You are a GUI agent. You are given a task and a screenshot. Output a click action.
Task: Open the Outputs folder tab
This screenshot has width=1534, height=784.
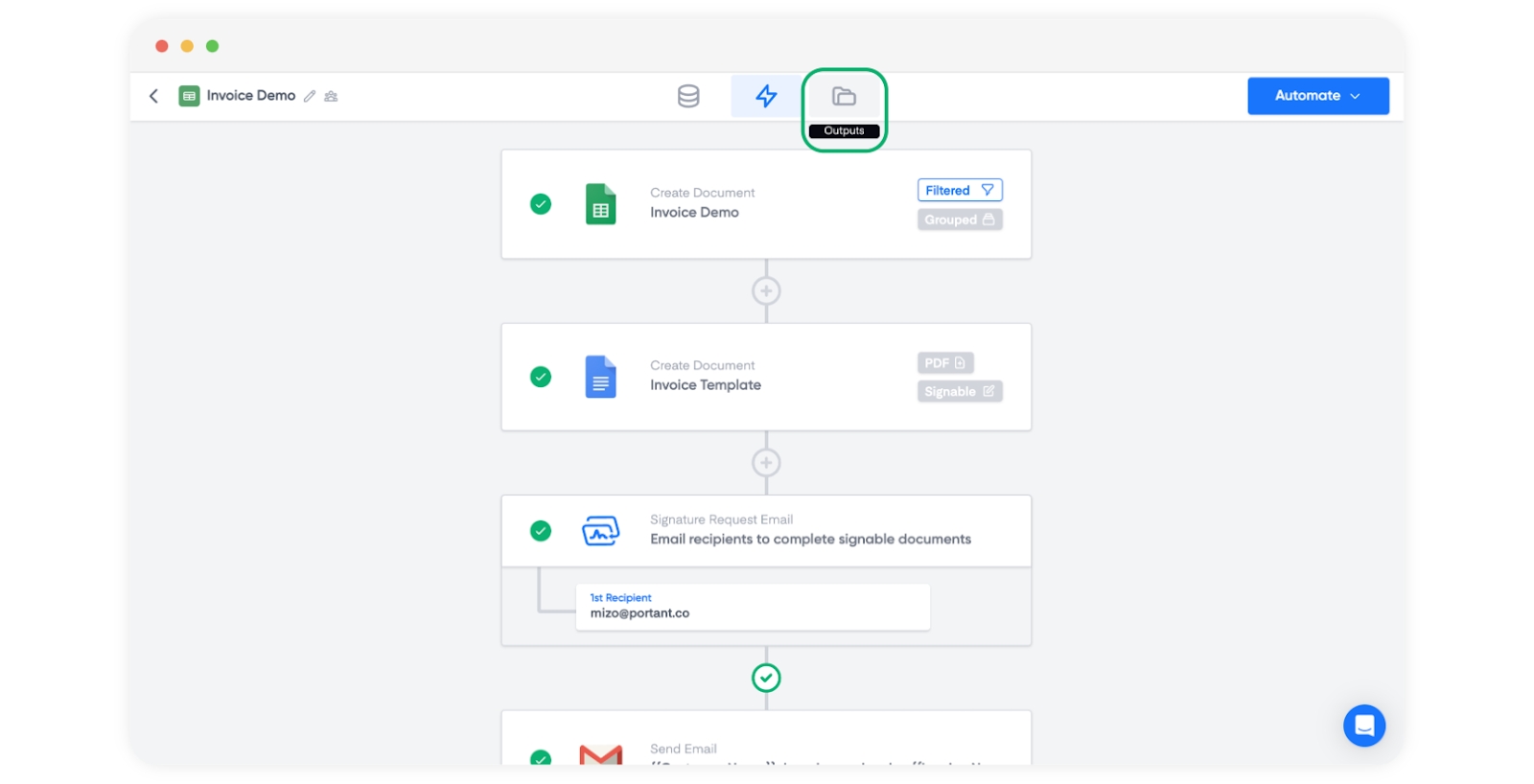(844, 97)
